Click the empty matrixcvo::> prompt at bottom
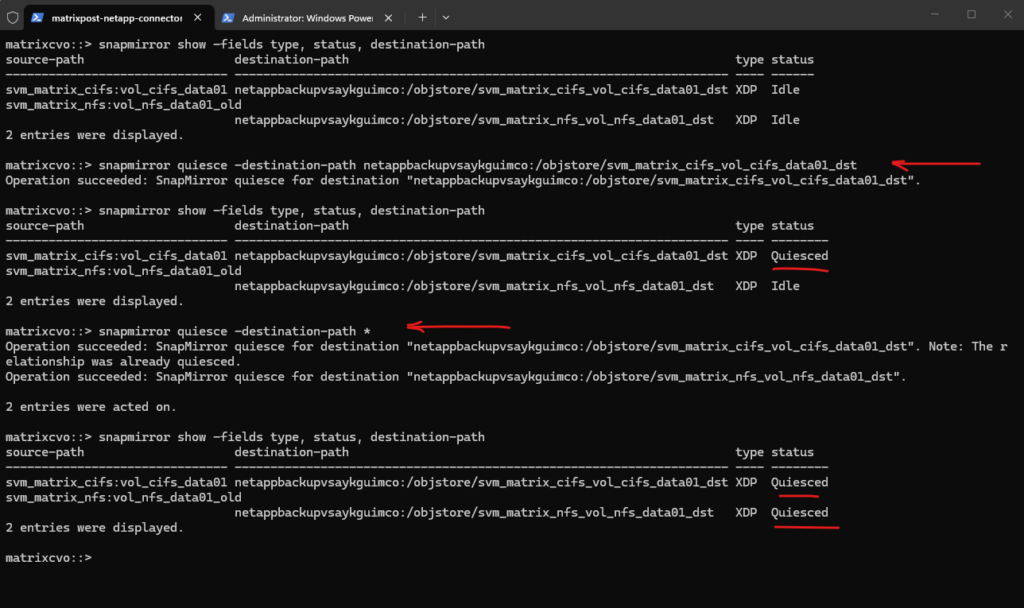 click(48, 557)
